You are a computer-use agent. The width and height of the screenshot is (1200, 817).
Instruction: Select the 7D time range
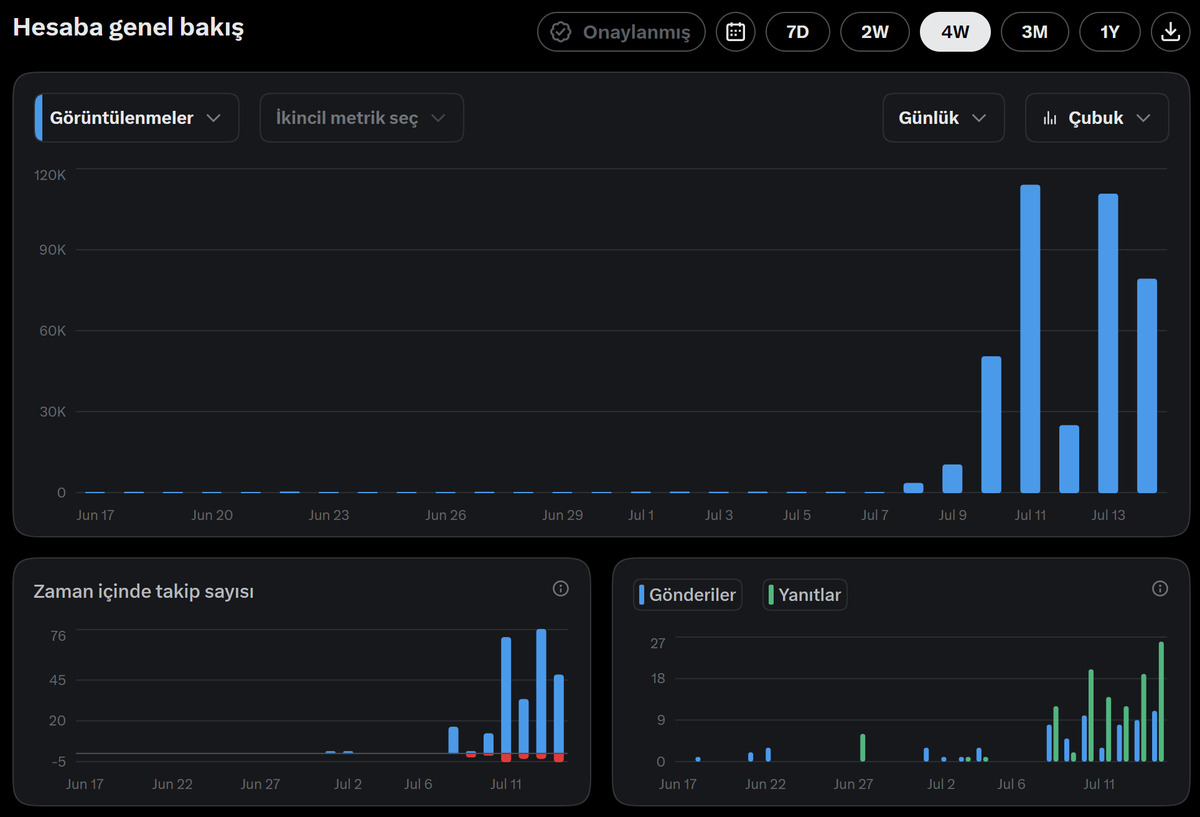[x=797, y=32]
